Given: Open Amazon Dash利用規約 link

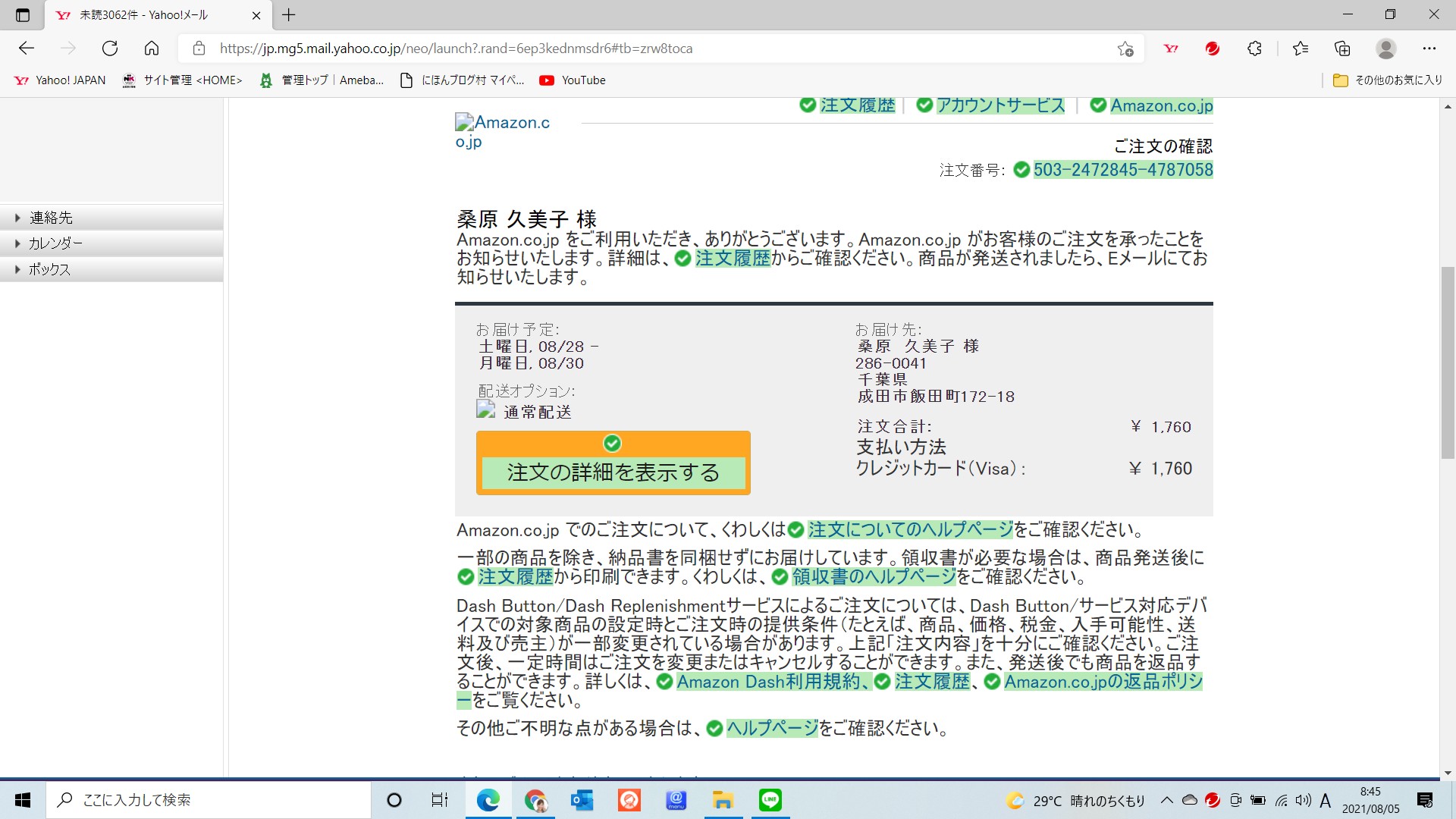Looking at the screenshot, I should coord(773,682).
